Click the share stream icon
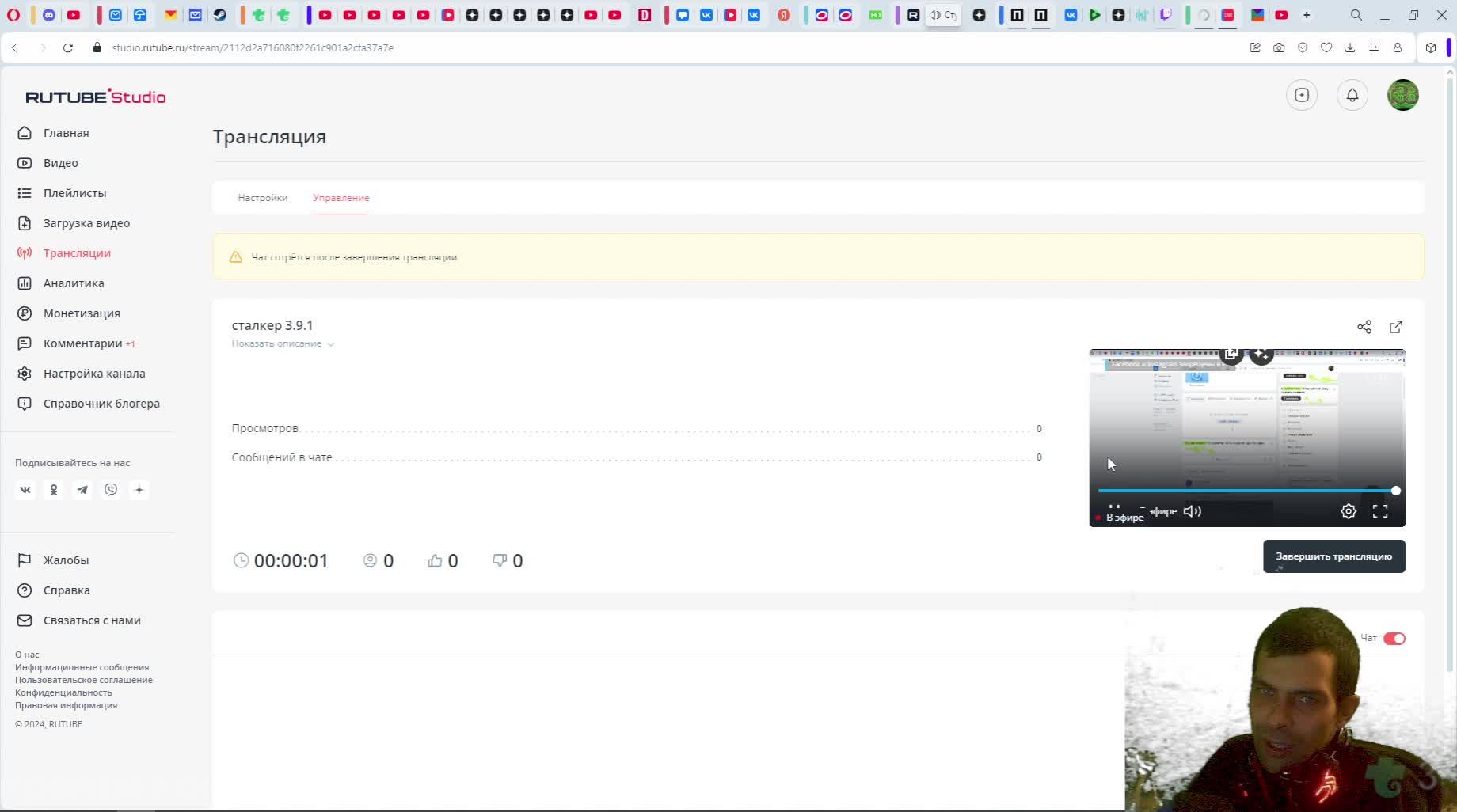The image size is (1457, 812). (1364, 327)
